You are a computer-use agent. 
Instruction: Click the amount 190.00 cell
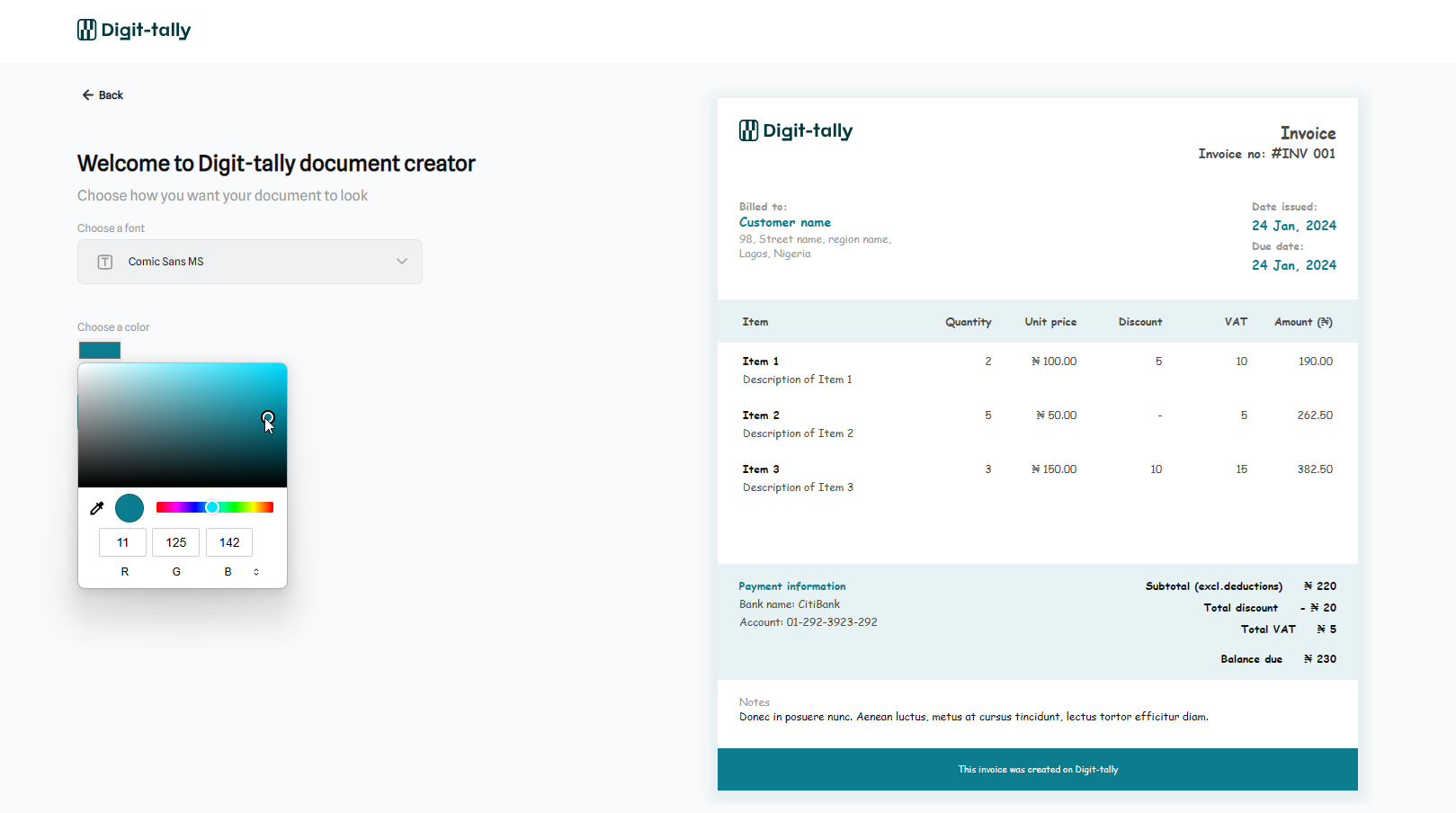coord(1315,362)
